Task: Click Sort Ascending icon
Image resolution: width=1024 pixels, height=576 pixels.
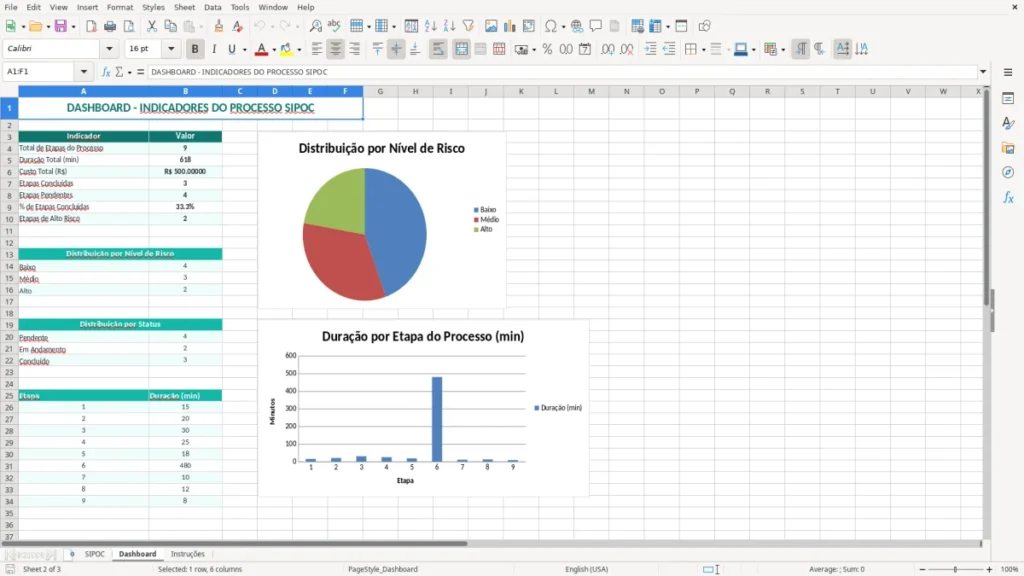Action: [430, 26]
